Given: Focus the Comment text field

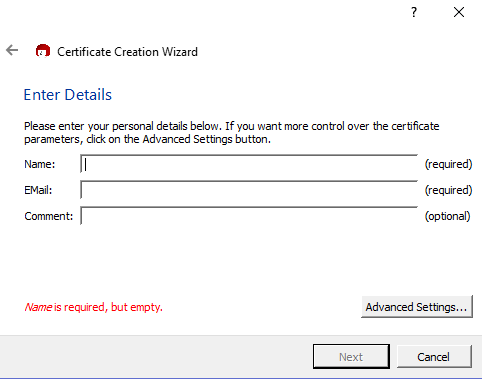Looking at the screenshot, I should coord(249,216).
